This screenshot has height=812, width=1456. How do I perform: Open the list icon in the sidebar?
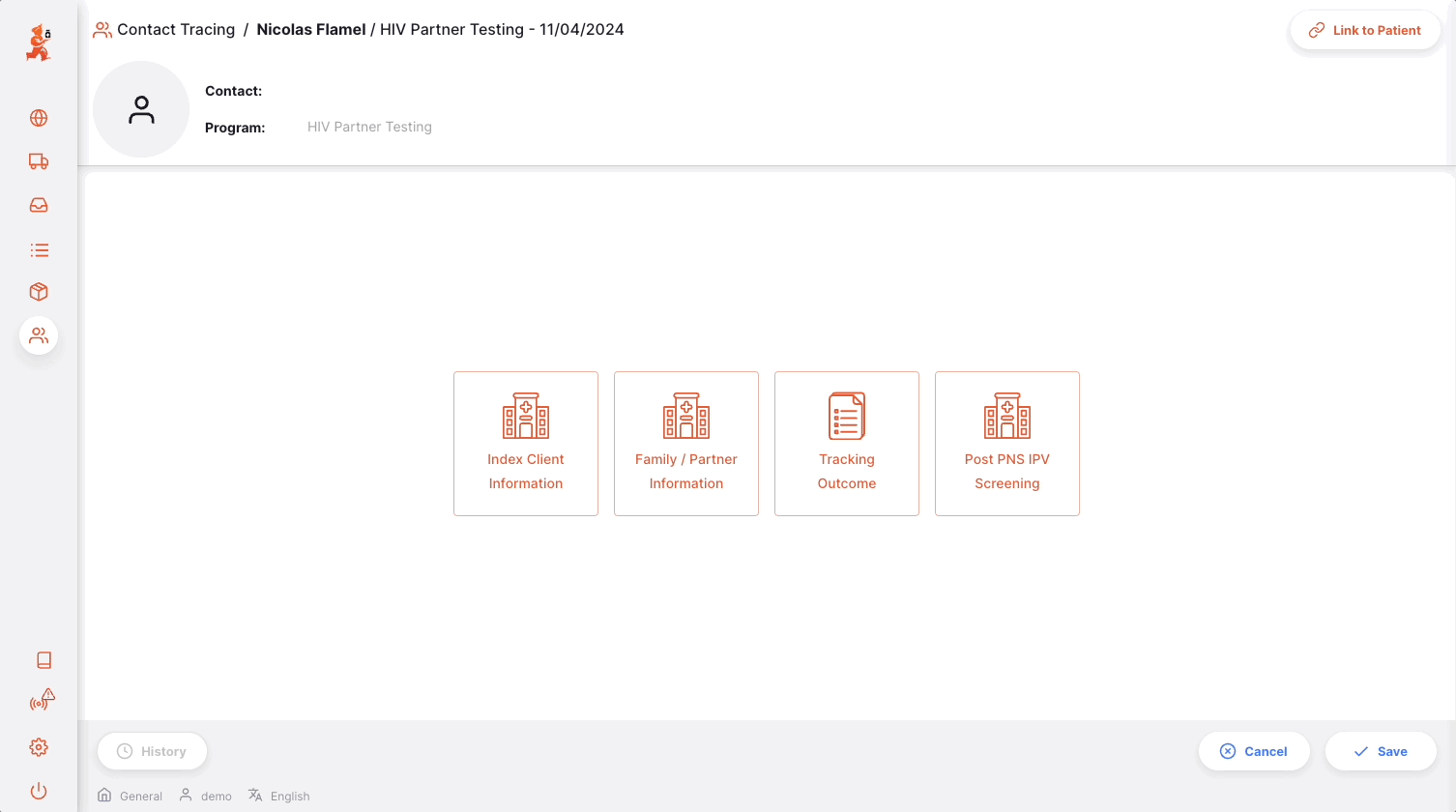click(x=39, y=250)
